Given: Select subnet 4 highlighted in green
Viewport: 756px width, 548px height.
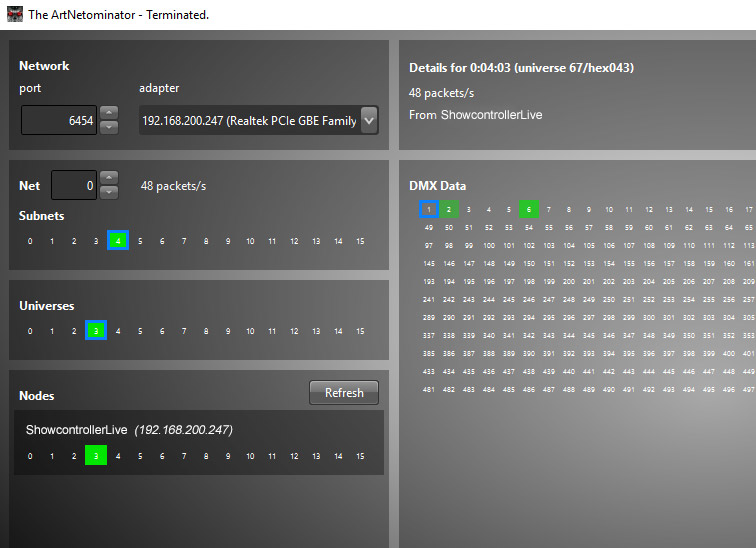Looking at the screenshot, I should [118, 241].
